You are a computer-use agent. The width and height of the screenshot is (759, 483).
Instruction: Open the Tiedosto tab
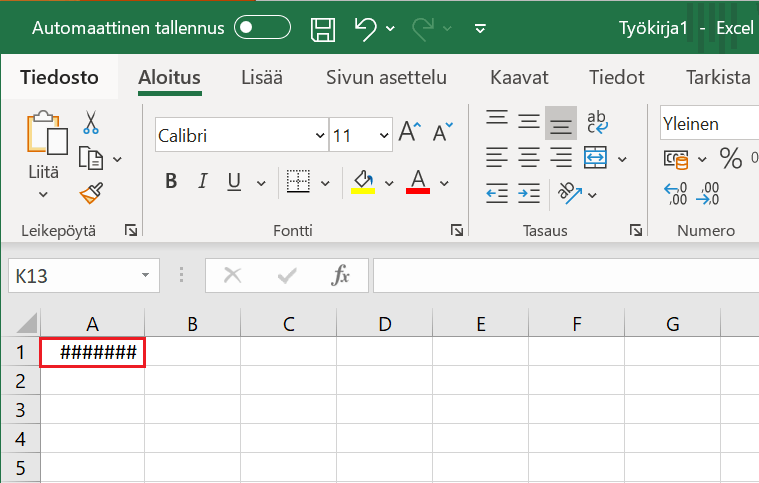tap(59, 77)
